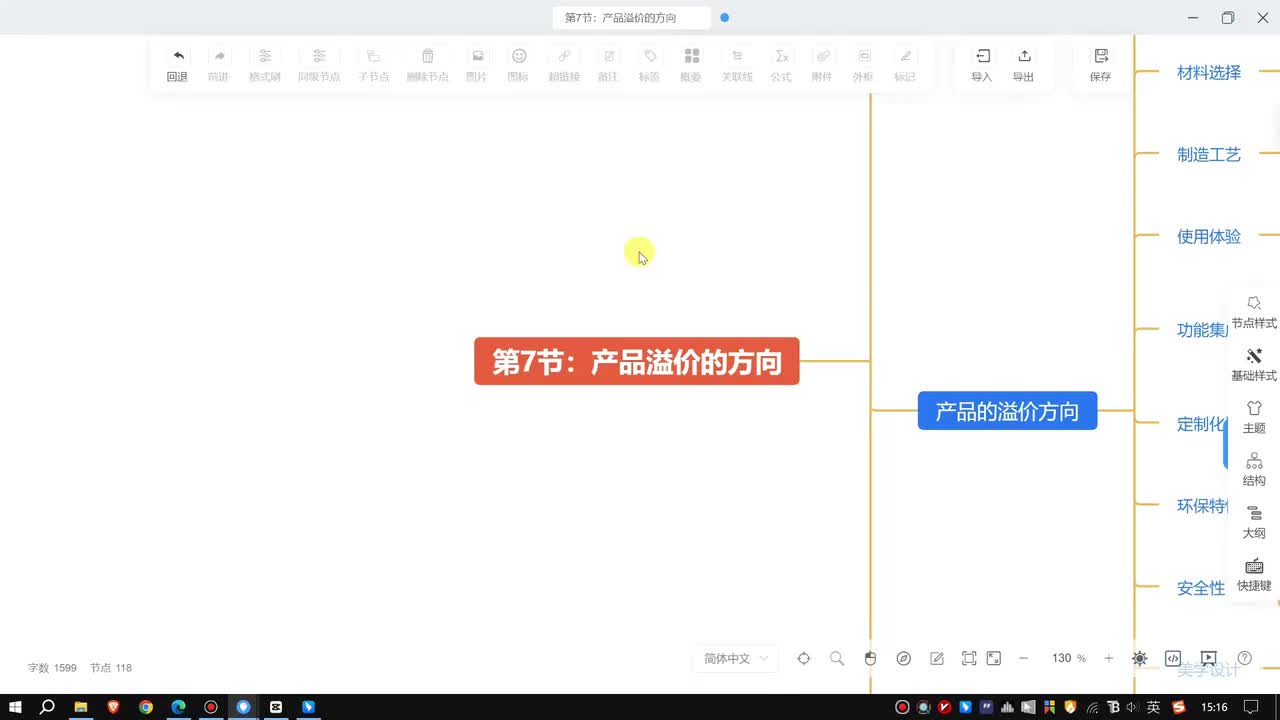Insert a summary with 概要 icon
Viewport: 1280px width, 720px height.
pyautogui.click(x=691, y=56)
